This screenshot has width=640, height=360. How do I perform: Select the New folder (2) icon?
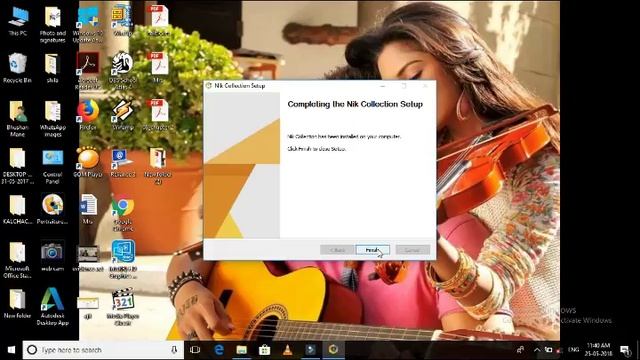(158, 166)
